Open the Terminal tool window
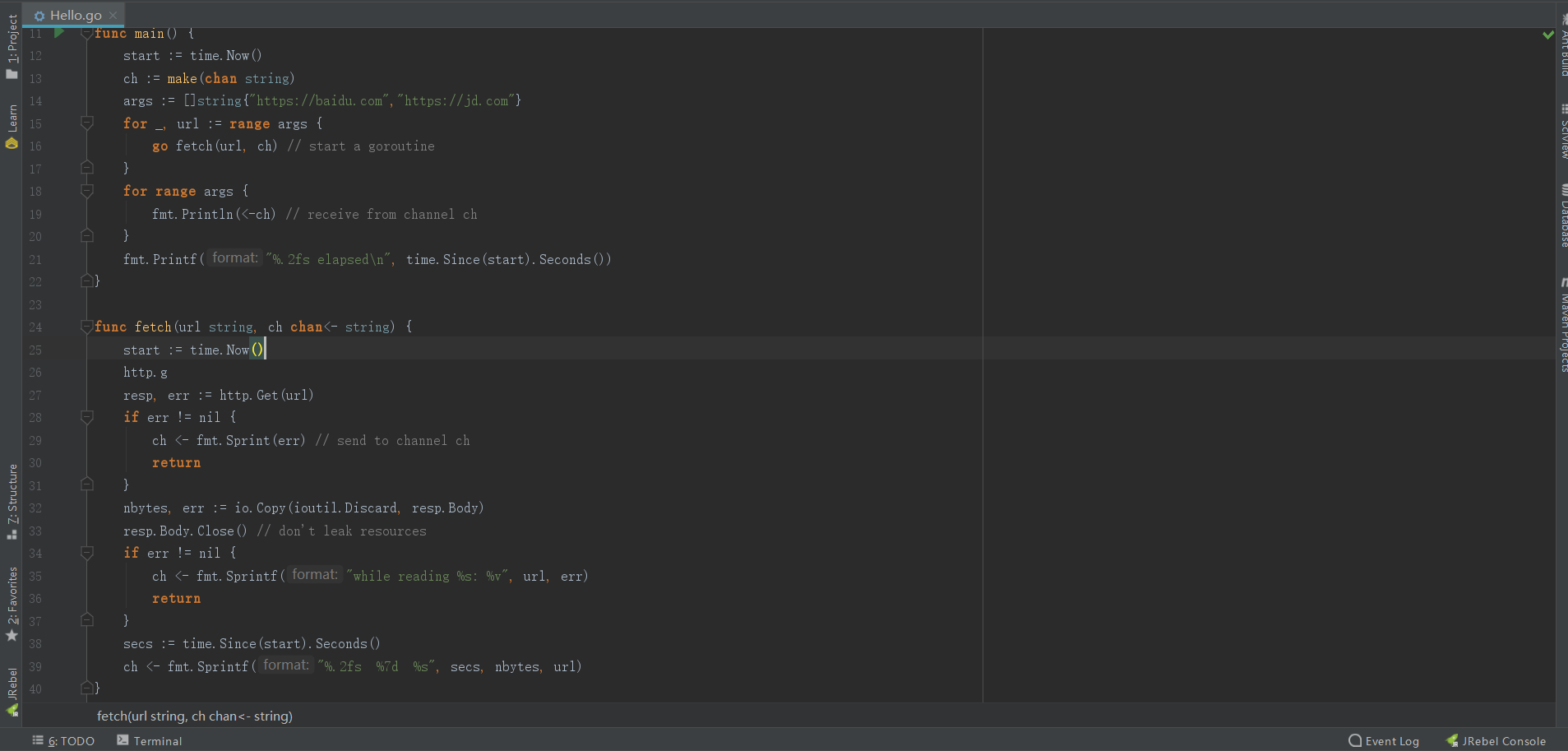 (x=150, y=741)
